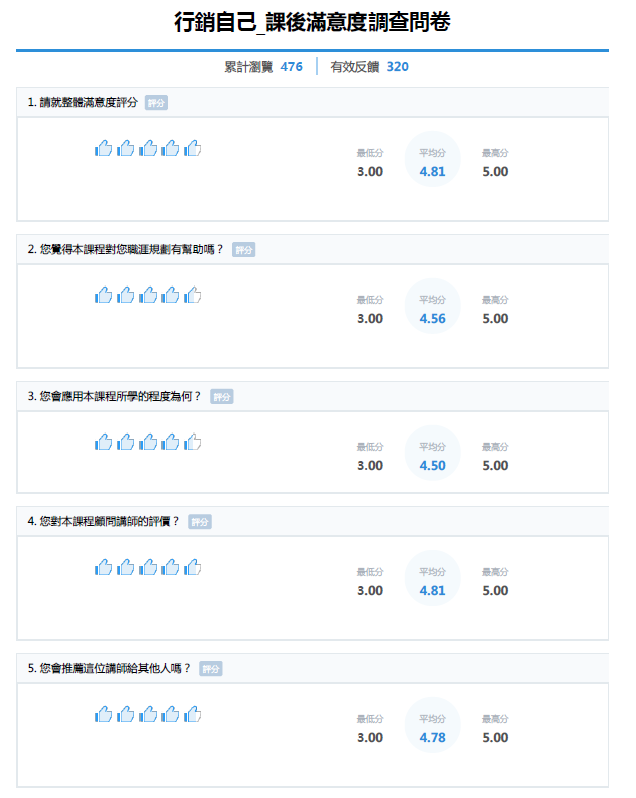This screenshot has width=636, height=798.
Task: Click fourth thumbs-up icon in question 3
Action: pos(171,442)
